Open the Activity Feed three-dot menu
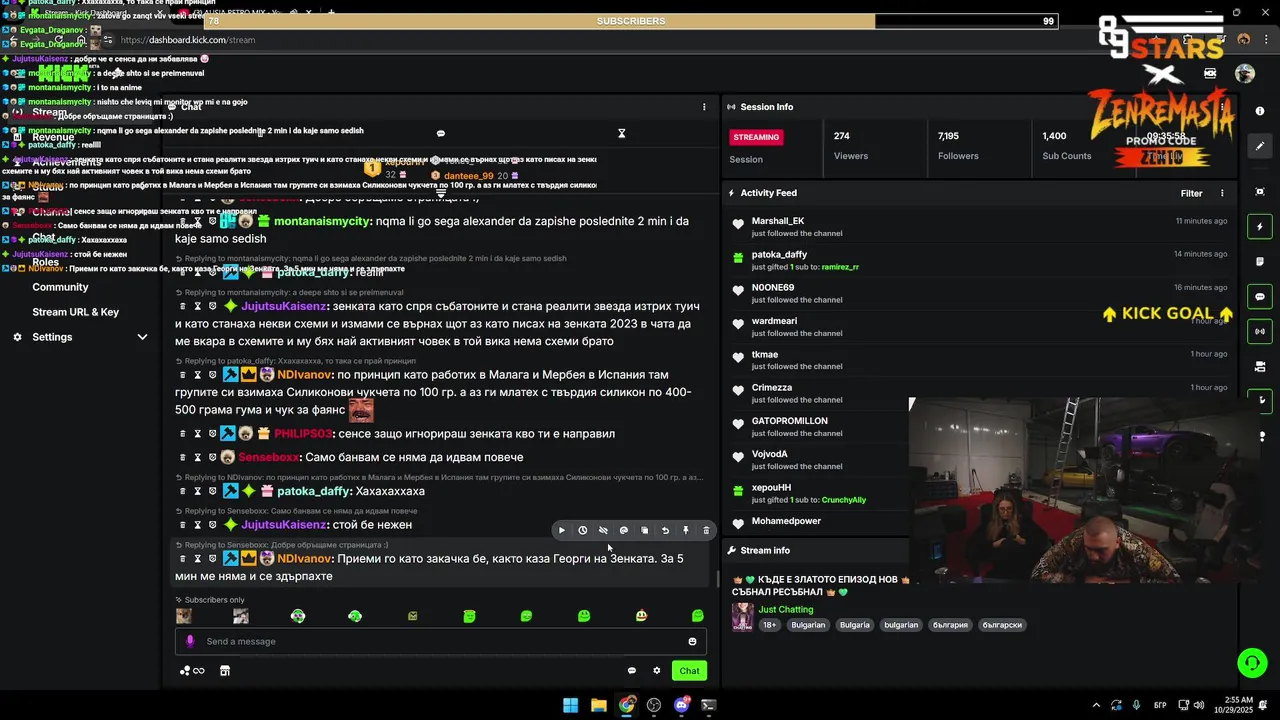The width and height of the screenshot is (1280, 720). 1222,193
